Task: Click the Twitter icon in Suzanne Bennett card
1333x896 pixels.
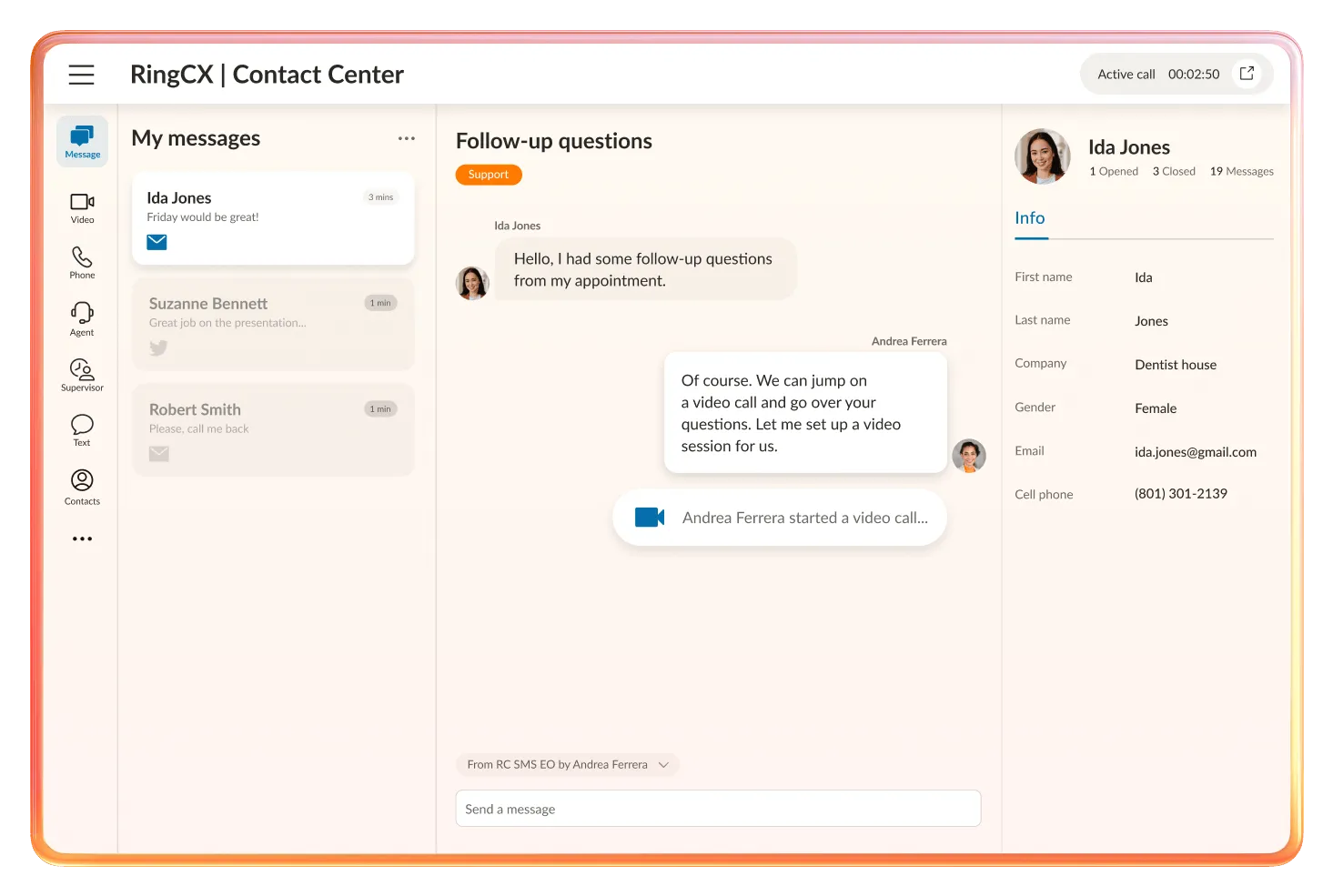Action: click(x=158, y=347)
